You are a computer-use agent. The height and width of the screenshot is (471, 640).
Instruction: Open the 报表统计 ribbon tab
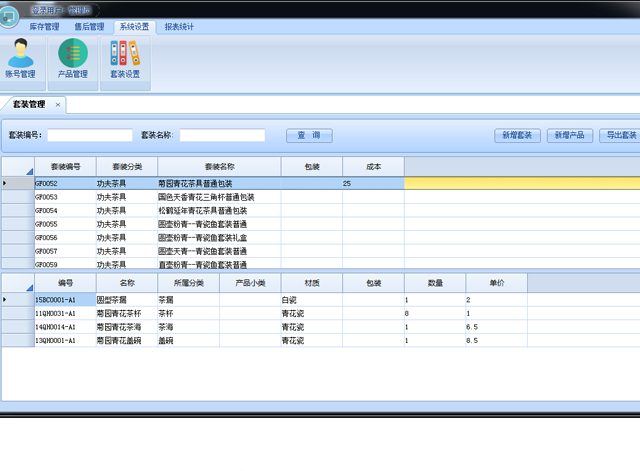tap(180, 27)
